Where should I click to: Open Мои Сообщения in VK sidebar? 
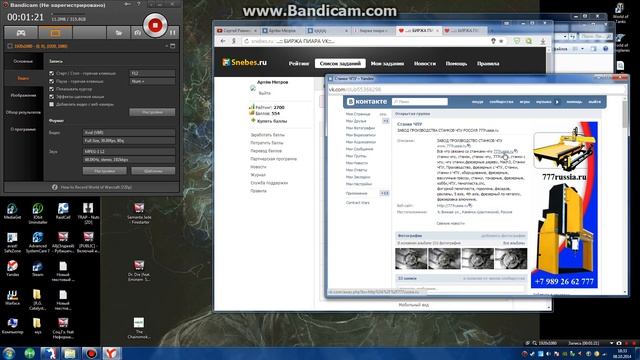[359, 149]
